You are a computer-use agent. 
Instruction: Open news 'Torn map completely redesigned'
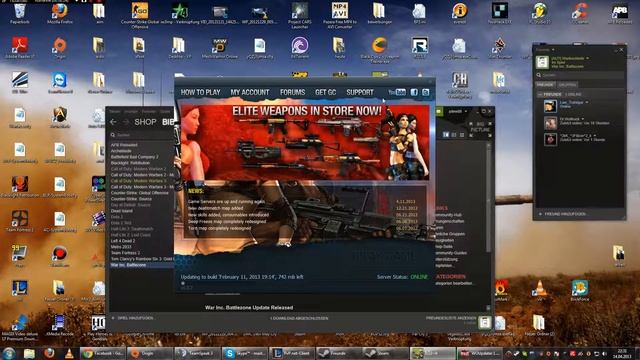219,228
